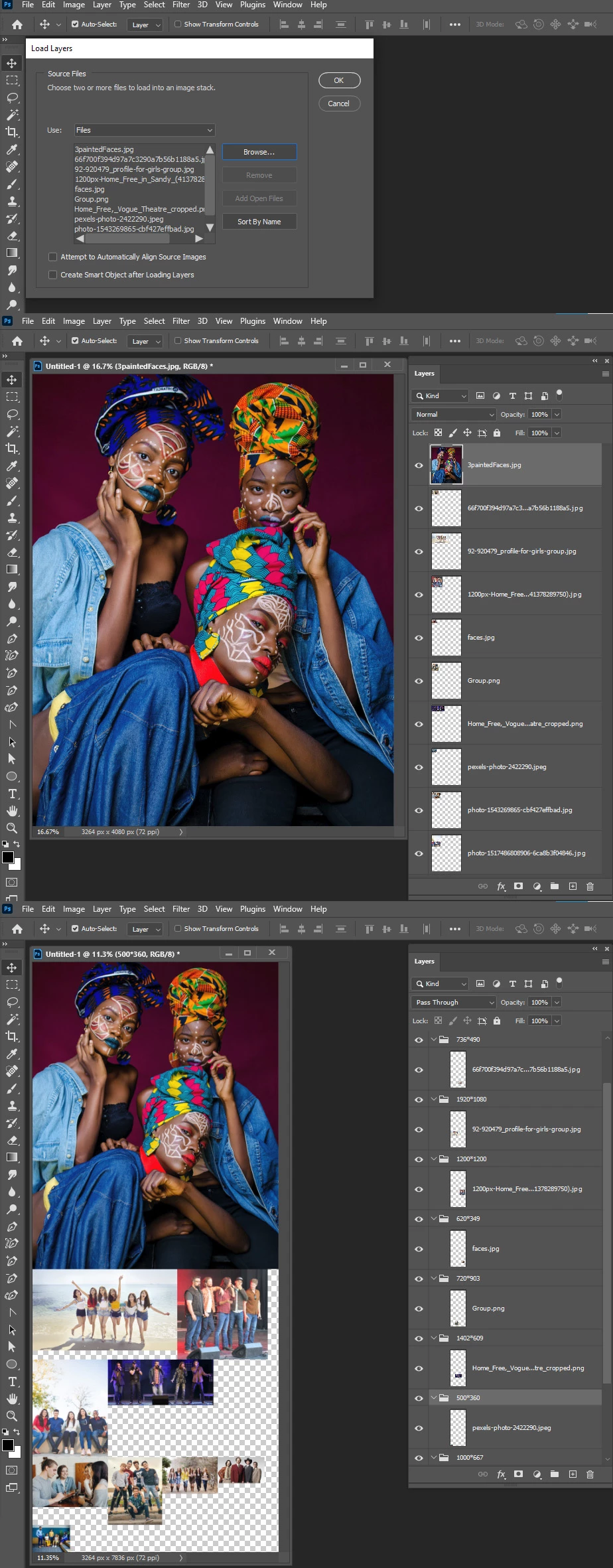Open the Use: Files dropdown
This screenshot has width=613, height=1568.
(x=144, y=130)
